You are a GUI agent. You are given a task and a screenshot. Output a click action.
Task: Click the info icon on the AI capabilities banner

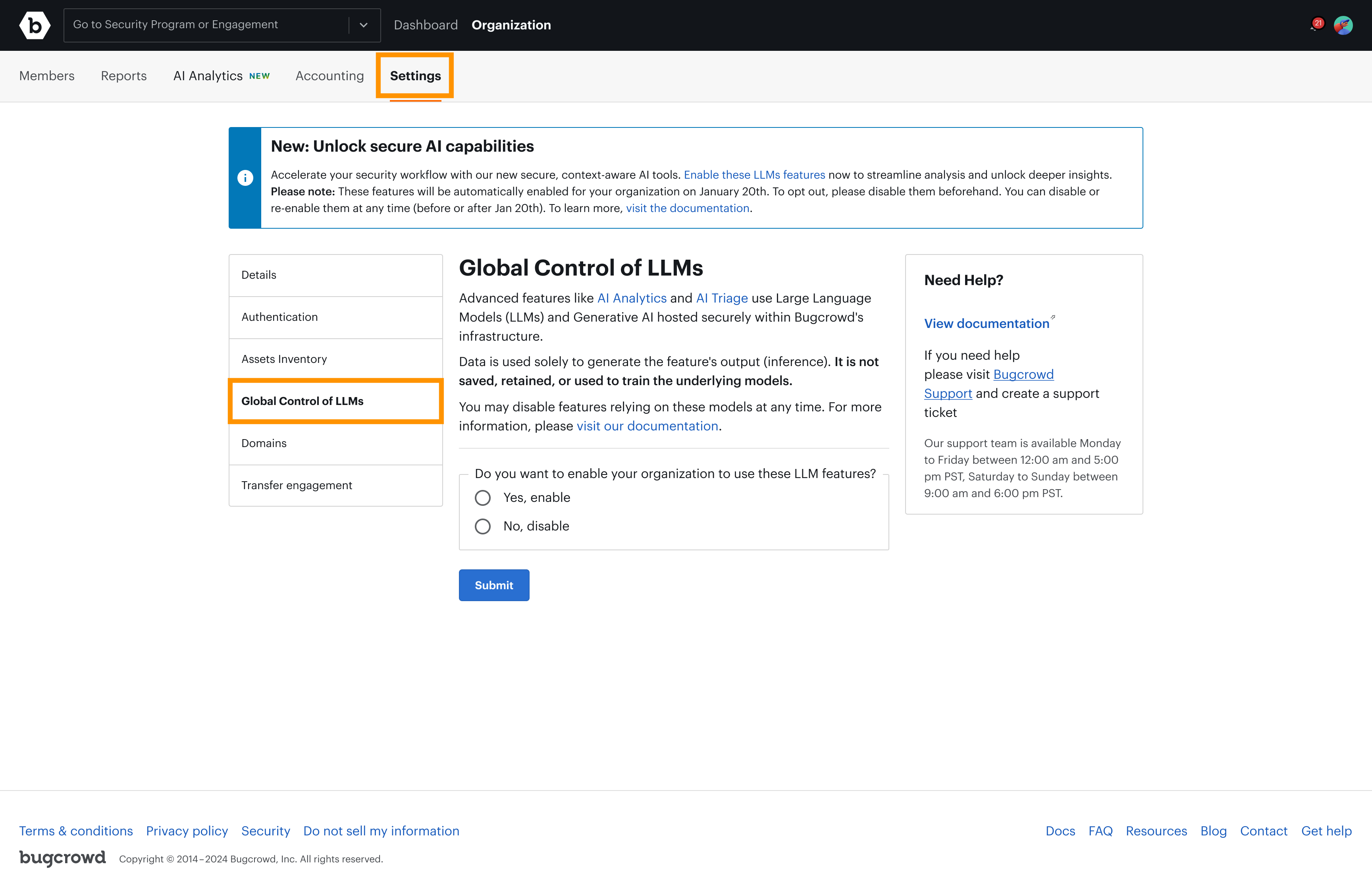click(x=246, y=178)
